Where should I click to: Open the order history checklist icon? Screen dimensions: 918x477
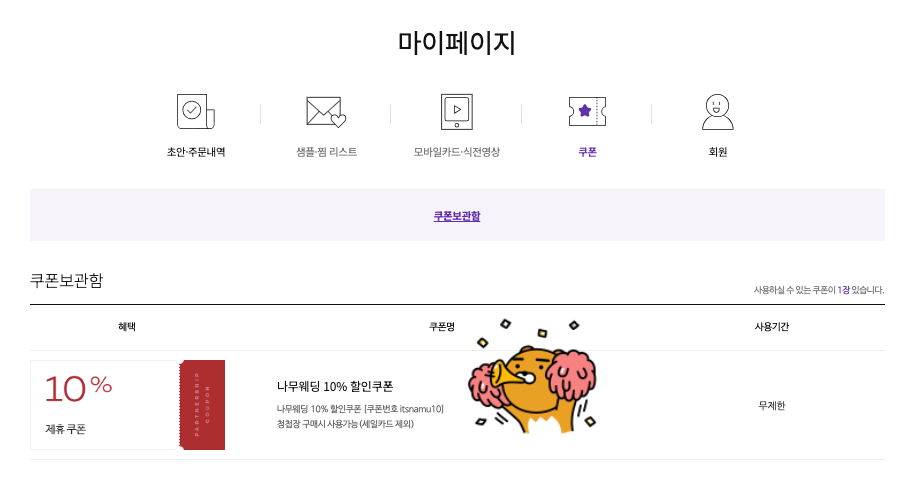click(196, 111)
